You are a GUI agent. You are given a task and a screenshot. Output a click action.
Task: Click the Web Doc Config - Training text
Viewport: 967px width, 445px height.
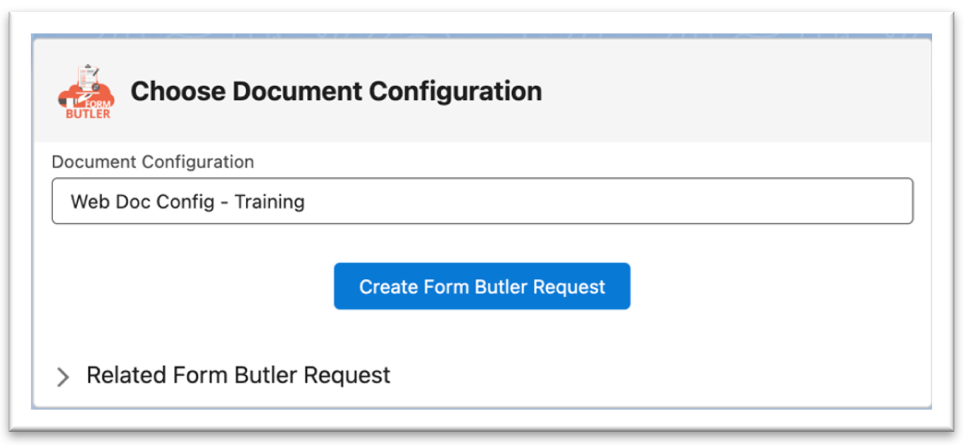coord(187,201)
